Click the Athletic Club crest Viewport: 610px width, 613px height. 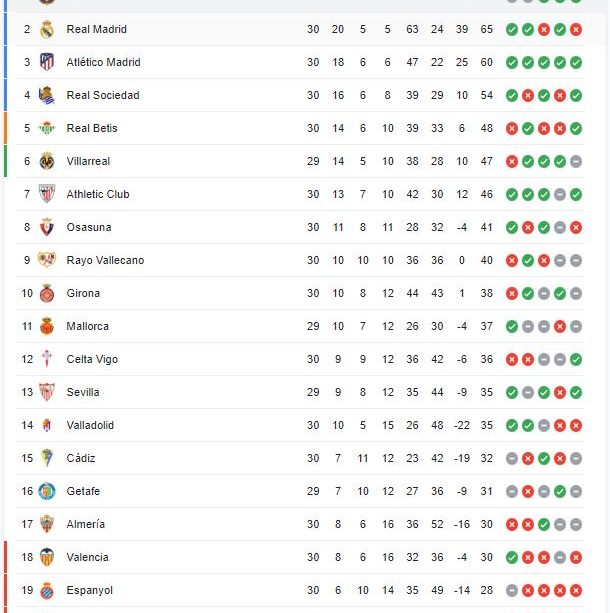tap(47, 194)
